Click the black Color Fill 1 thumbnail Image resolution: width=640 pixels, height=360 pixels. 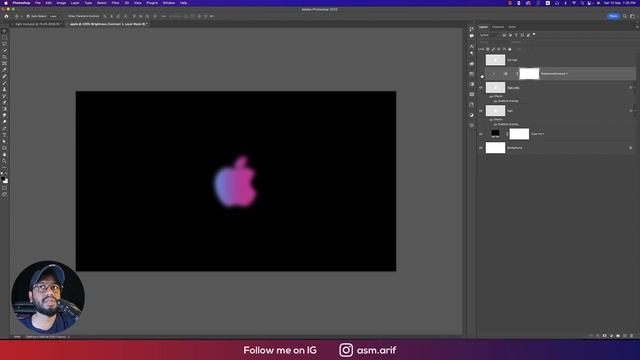pyautogui.click(x=495, y=133)
